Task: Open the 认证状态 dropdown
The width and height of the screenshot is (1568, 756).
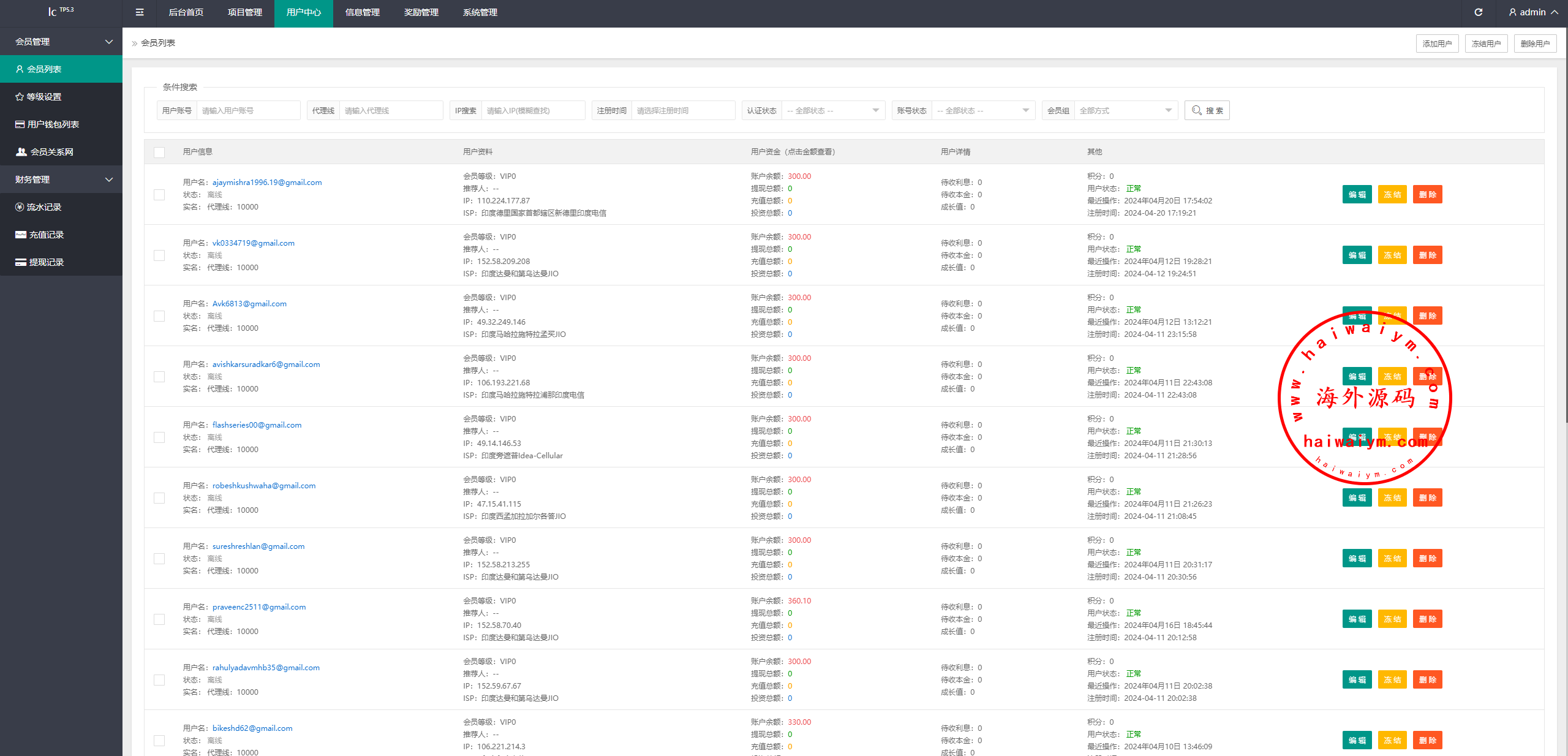Action: click(x=832, y=110)
